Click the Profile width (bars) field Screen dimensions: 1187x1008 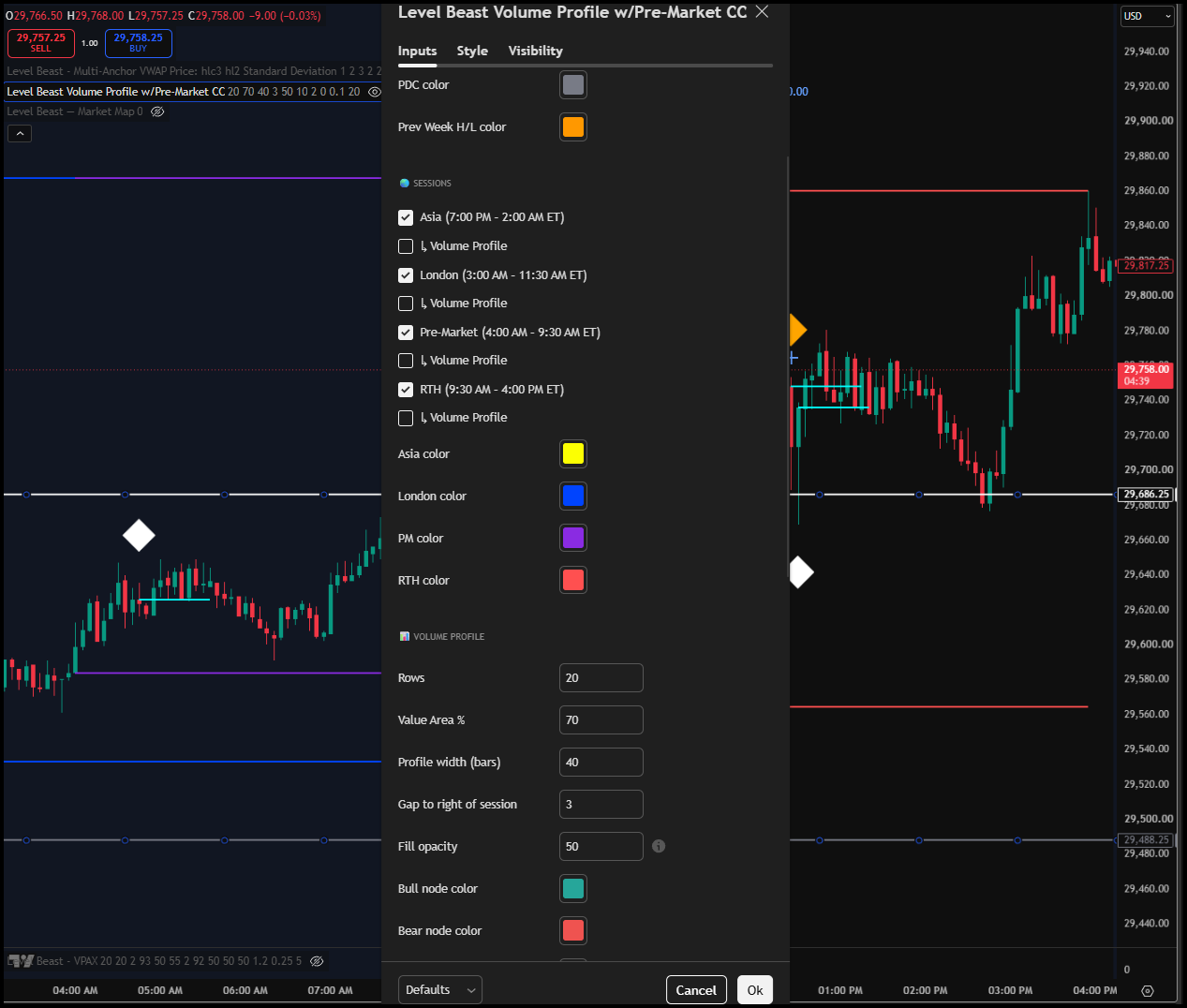click(x=601, y=763)
